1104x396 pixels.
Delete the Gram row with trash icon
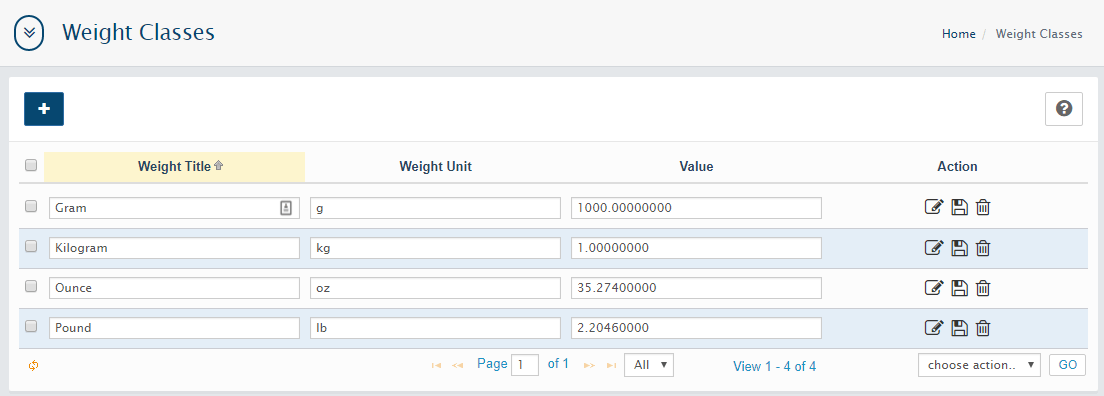pyautogui.click(x=984, y=207)
